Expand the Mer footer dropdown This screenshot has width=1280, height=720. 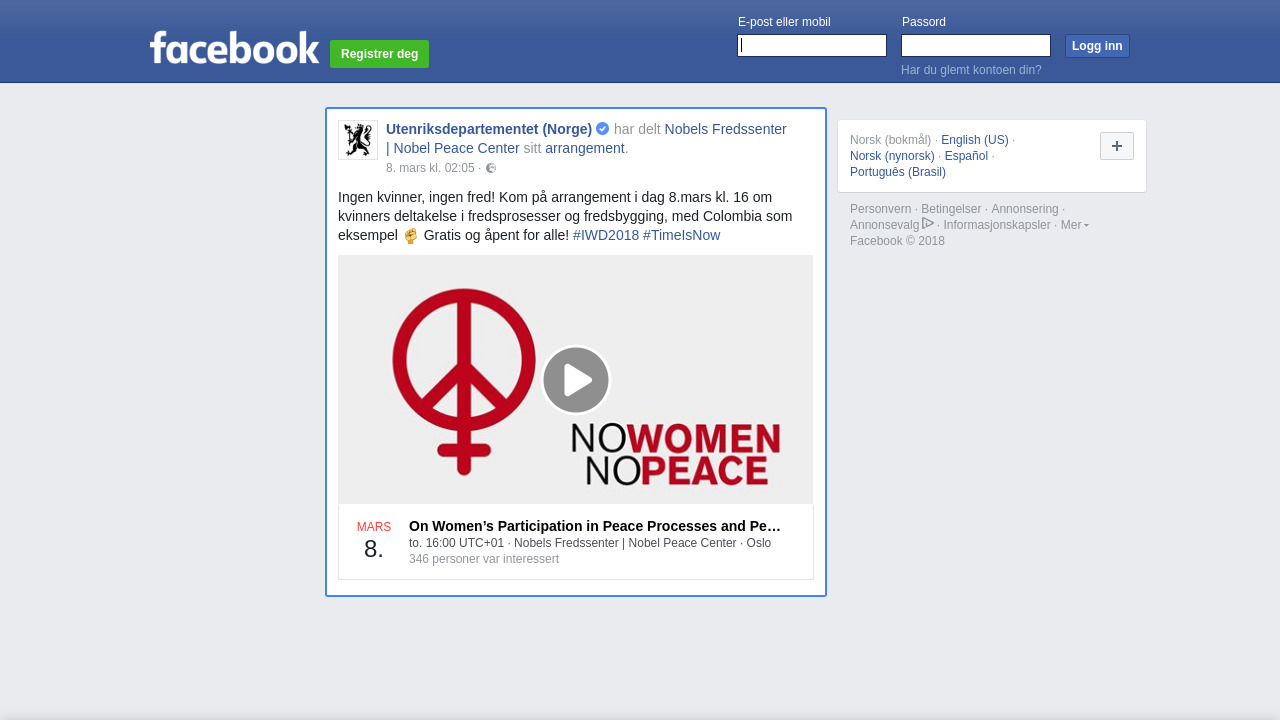(x=1074, y=225)
